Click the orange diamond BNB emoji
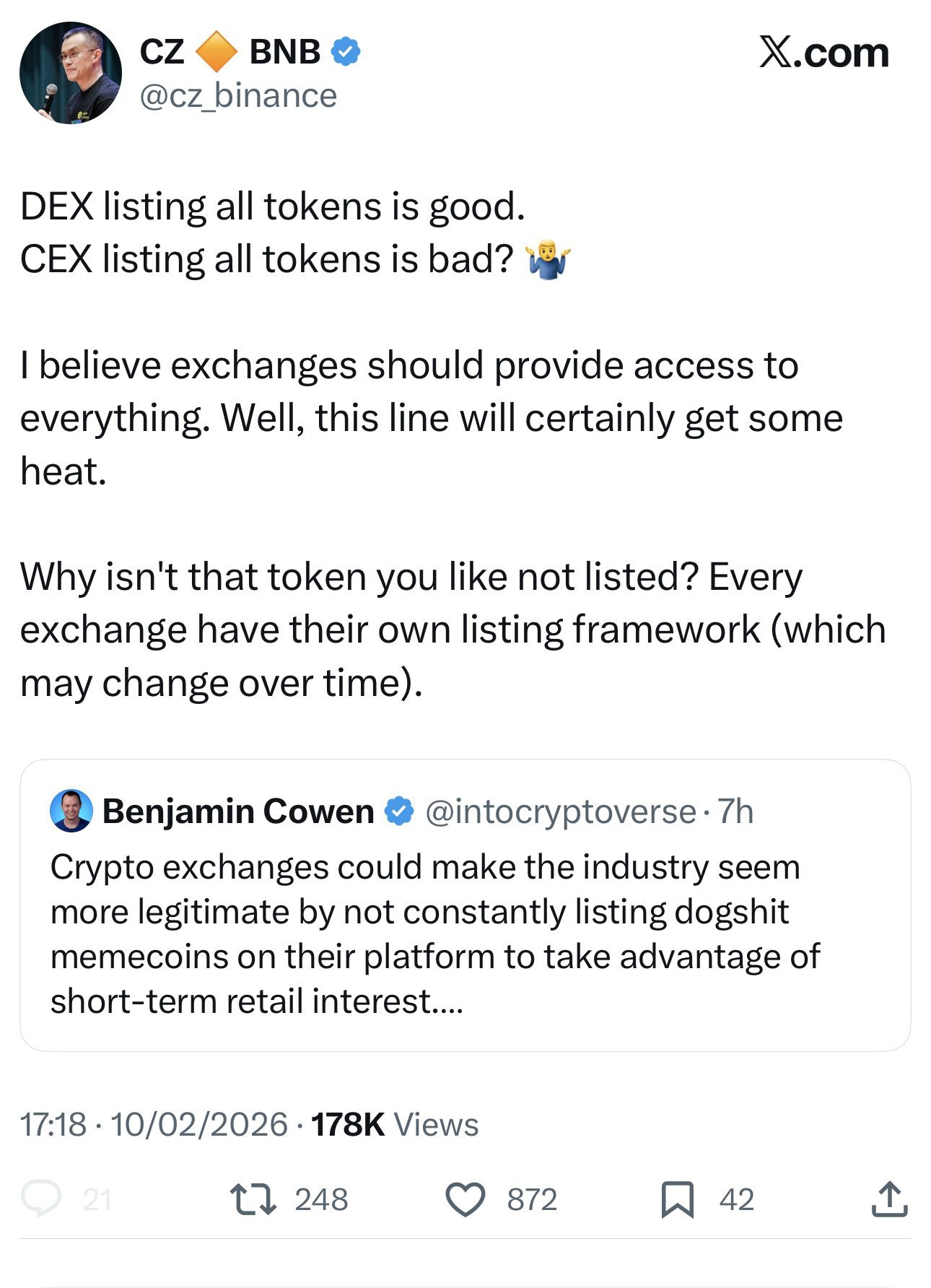The image size is (931, 1288). coord(217,52)
